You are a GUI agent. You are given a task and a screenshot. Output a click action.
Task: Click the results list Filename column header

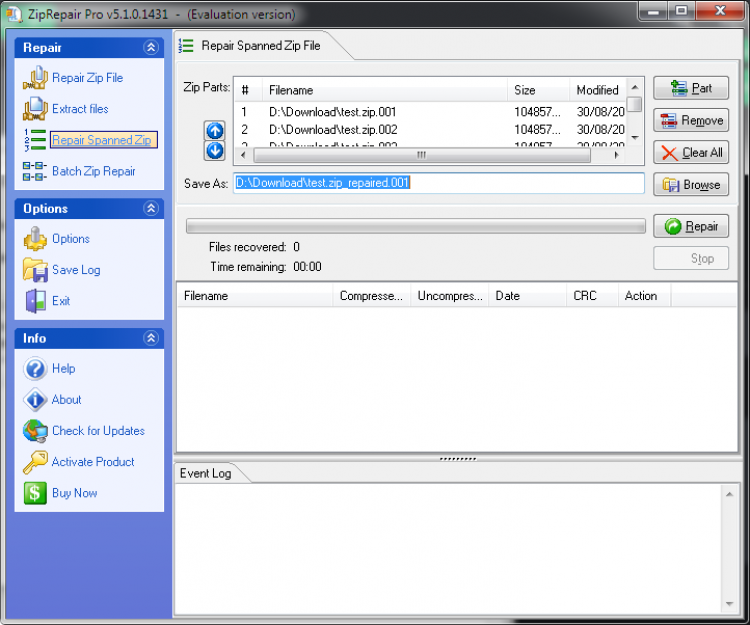coord(255,296)
